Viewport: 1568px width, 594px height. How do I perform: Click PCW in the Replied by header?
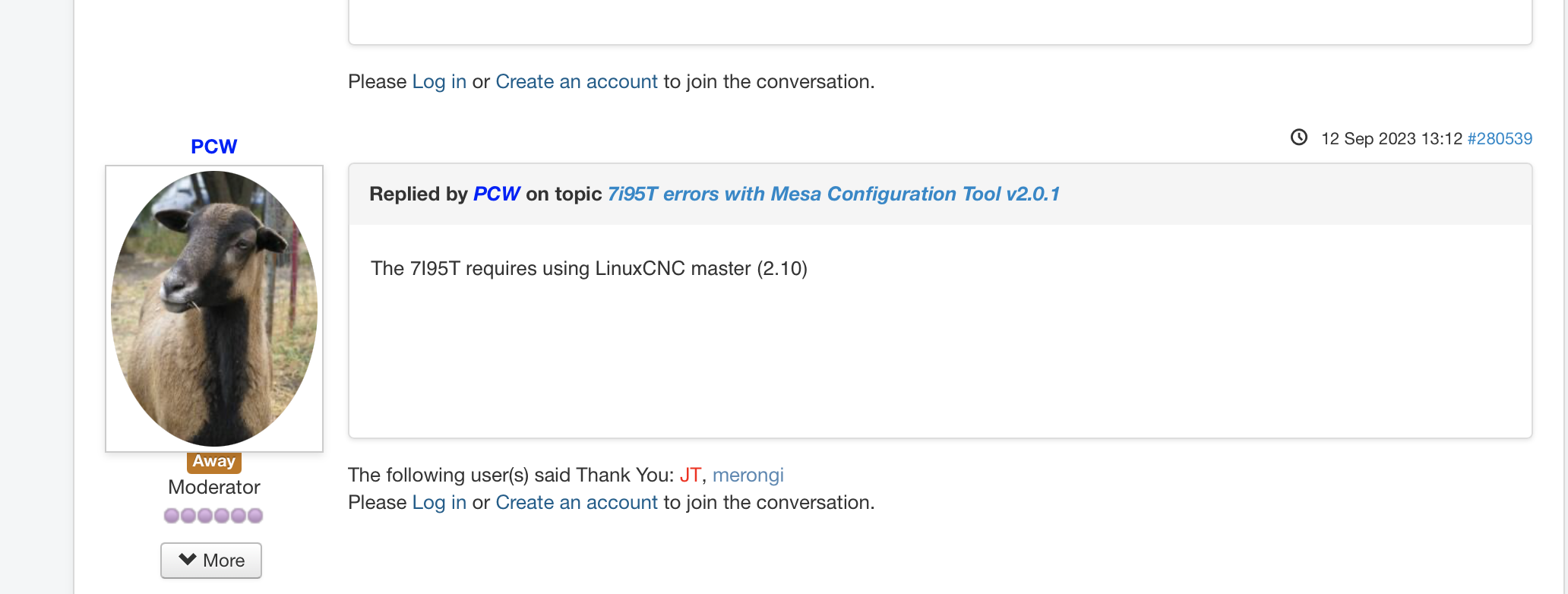click(497, 194)
